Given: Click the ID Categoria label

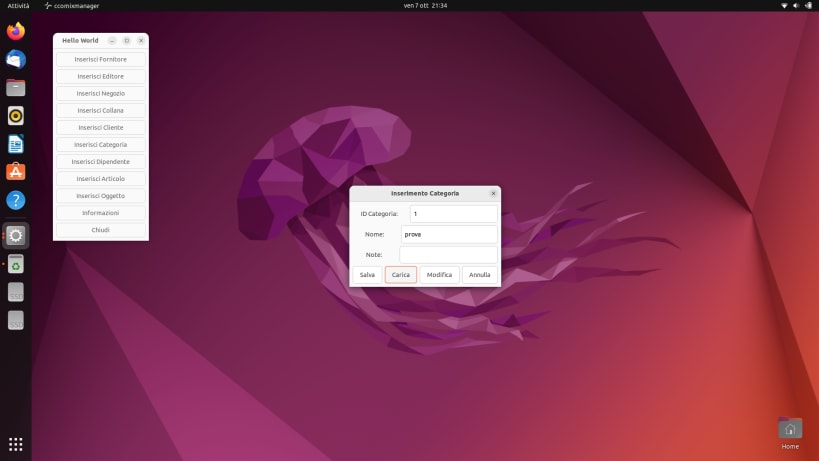Looking at the screenshot, I should [x=379, y=214].
